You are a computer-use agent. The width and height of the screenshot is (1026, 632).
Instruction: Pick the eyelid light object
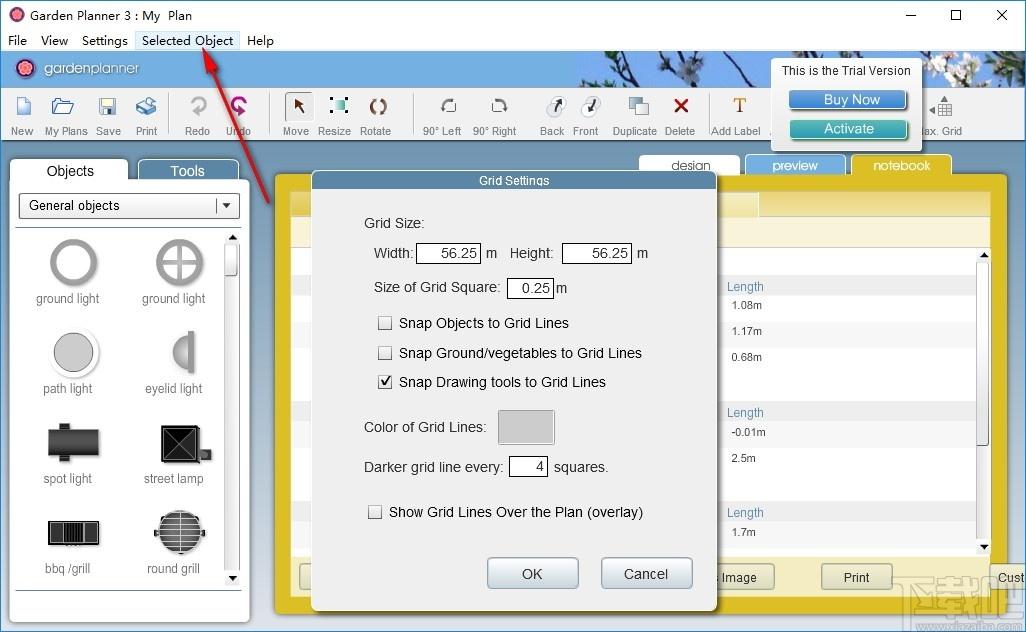pos(183,352)
